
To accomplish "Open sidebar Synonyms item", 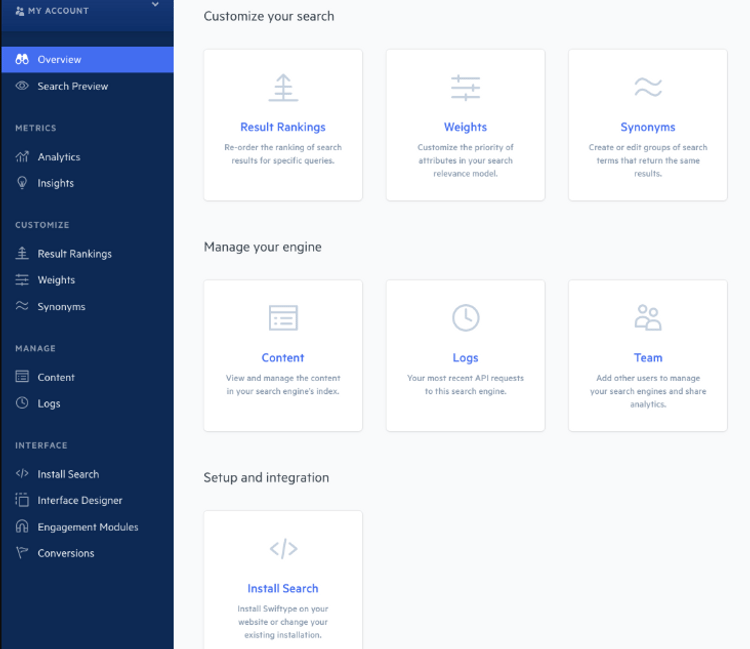I will tap(88, 306).
